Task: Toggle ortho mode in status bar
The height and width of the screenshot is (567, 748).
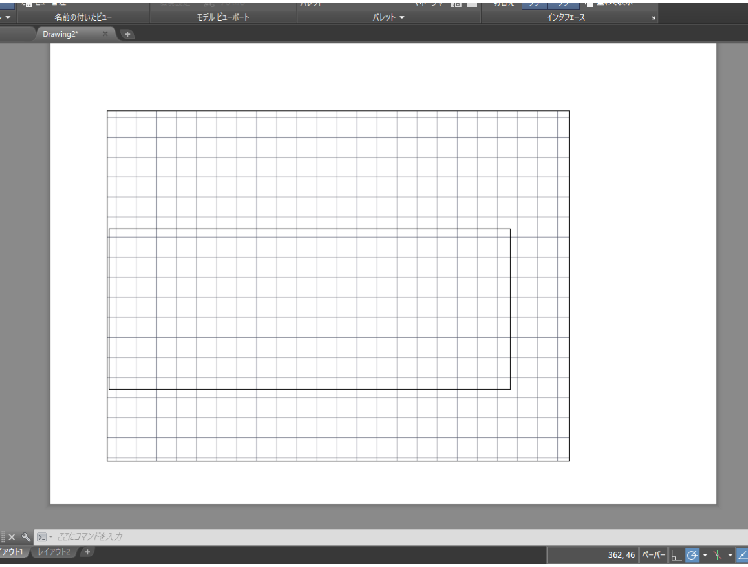Action: click(x=676, y=556)
